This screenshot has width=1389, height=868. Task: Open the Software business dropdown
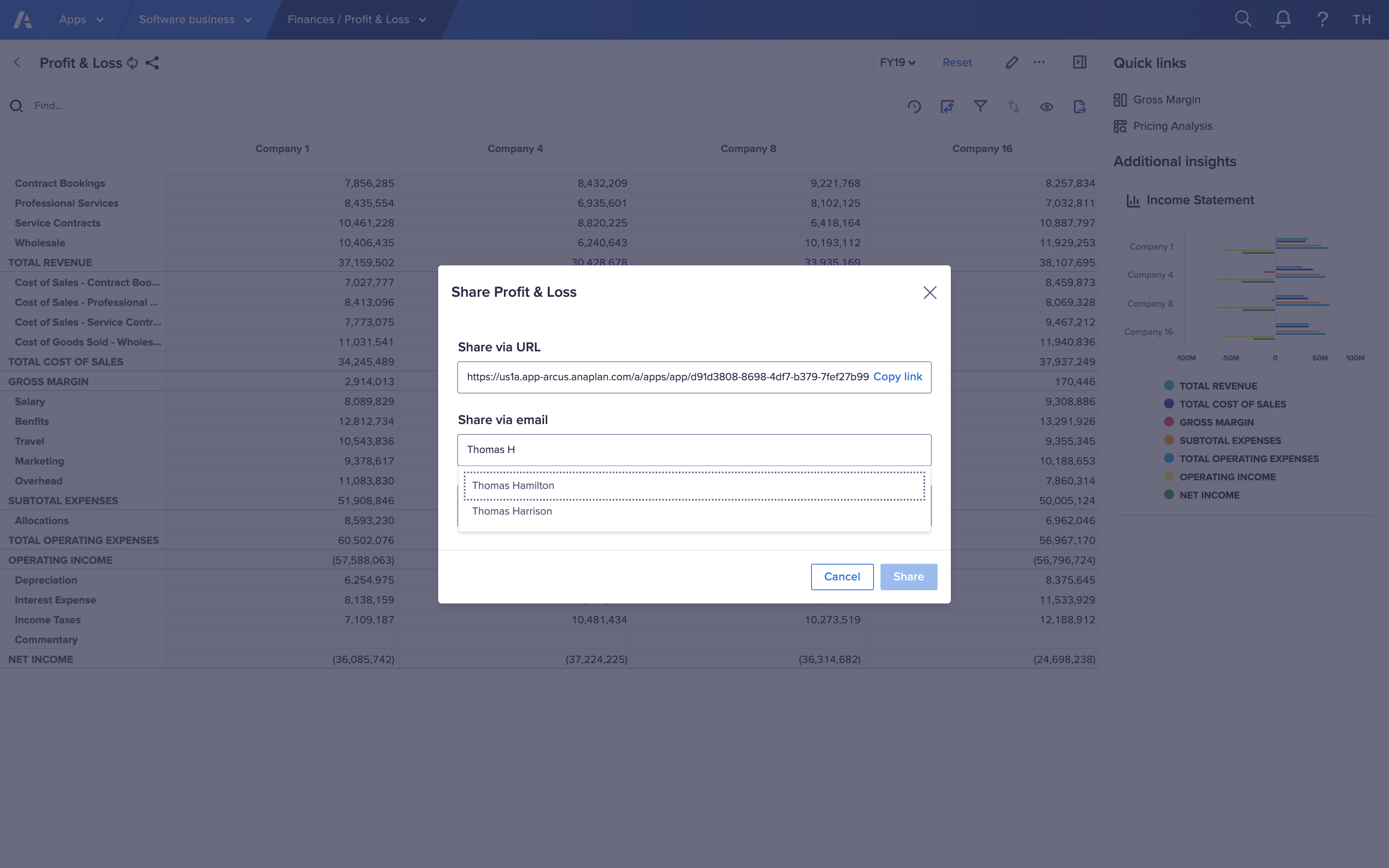tap(195, 19)
